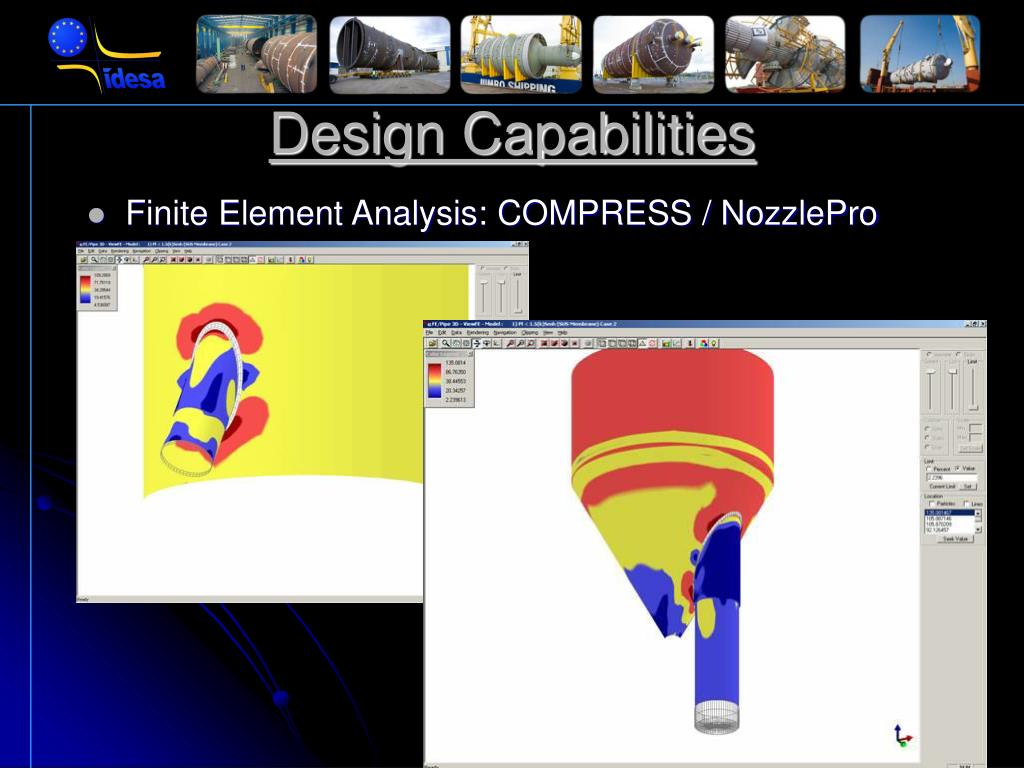Select second row in Location value list
The width and height of the screenshot is (1024, 768).
pyautogui.click(x=950, y=519)
